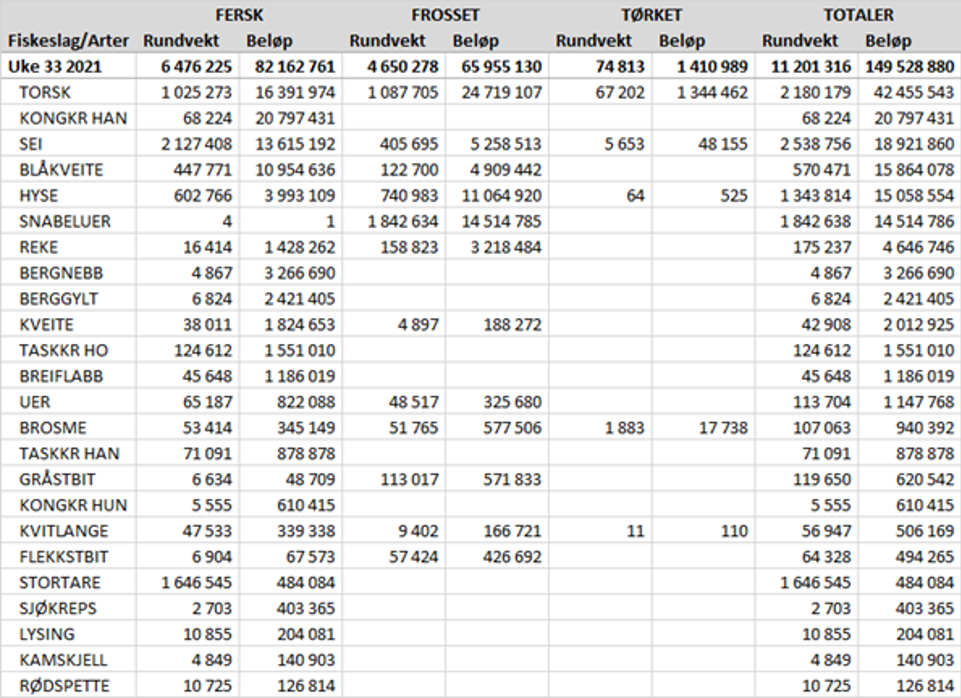Click the BERGGYLT species cell
Image resolution: width=961 pixels, height=698 pixels.
tap(58, 299)
